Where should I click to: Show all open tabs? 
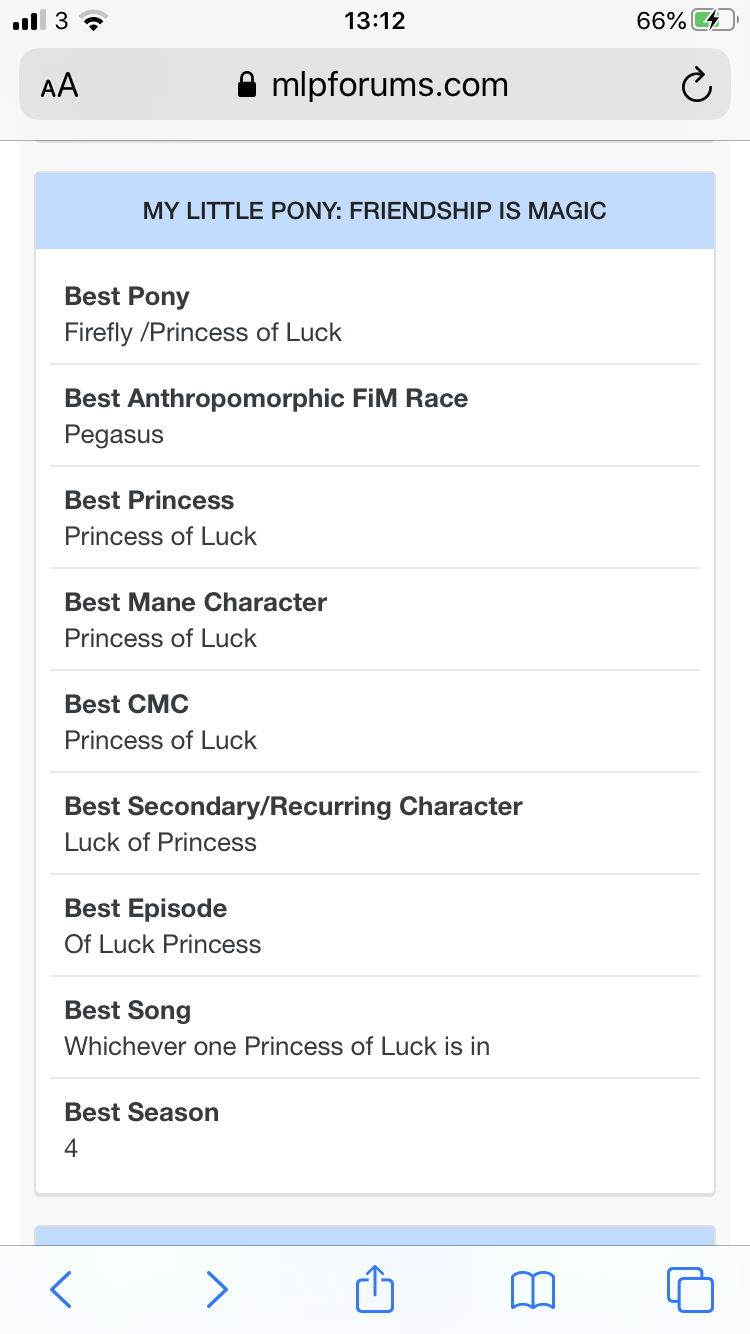click(x=689, y=1289)
